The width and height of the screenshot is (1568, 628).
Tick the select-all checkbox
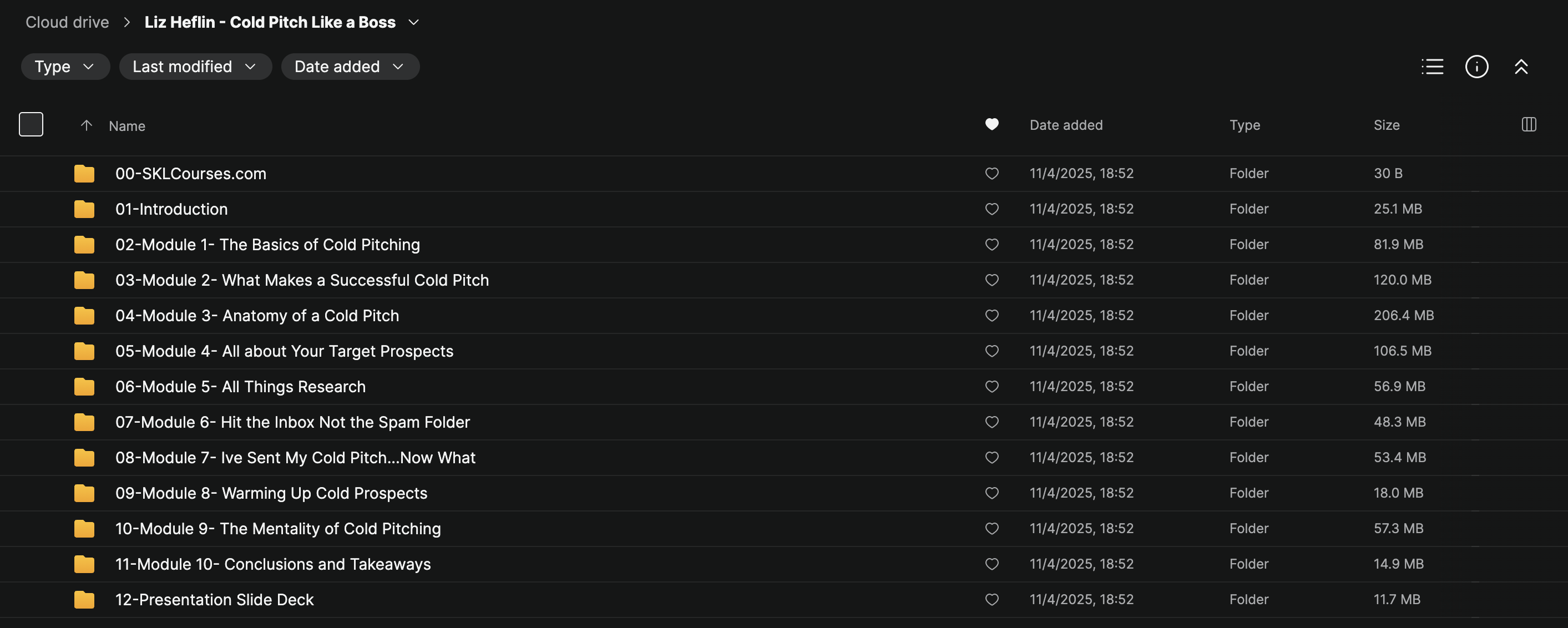[x=31, y=125]
